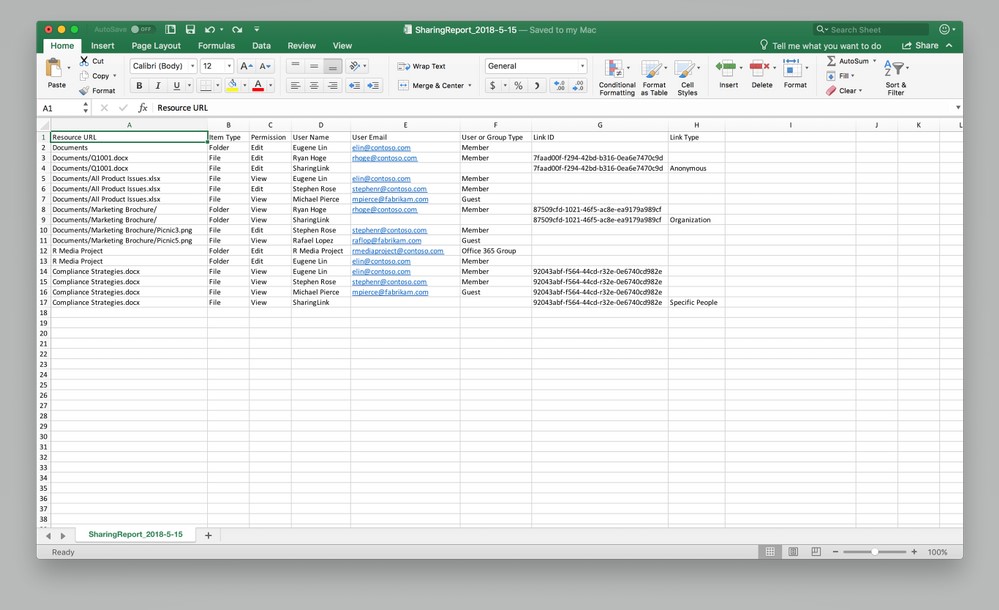Open Sort & Filter
The width and height of the screenshot is (999, 610).
click(x=895, y=77)
